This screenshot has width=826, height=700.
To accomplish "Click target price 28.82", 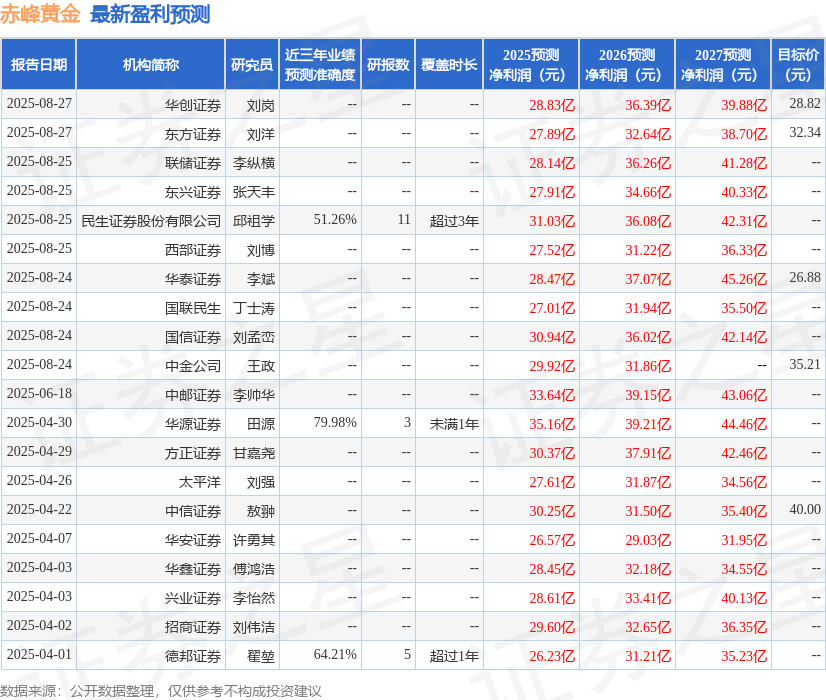I will tap(805, 103).
